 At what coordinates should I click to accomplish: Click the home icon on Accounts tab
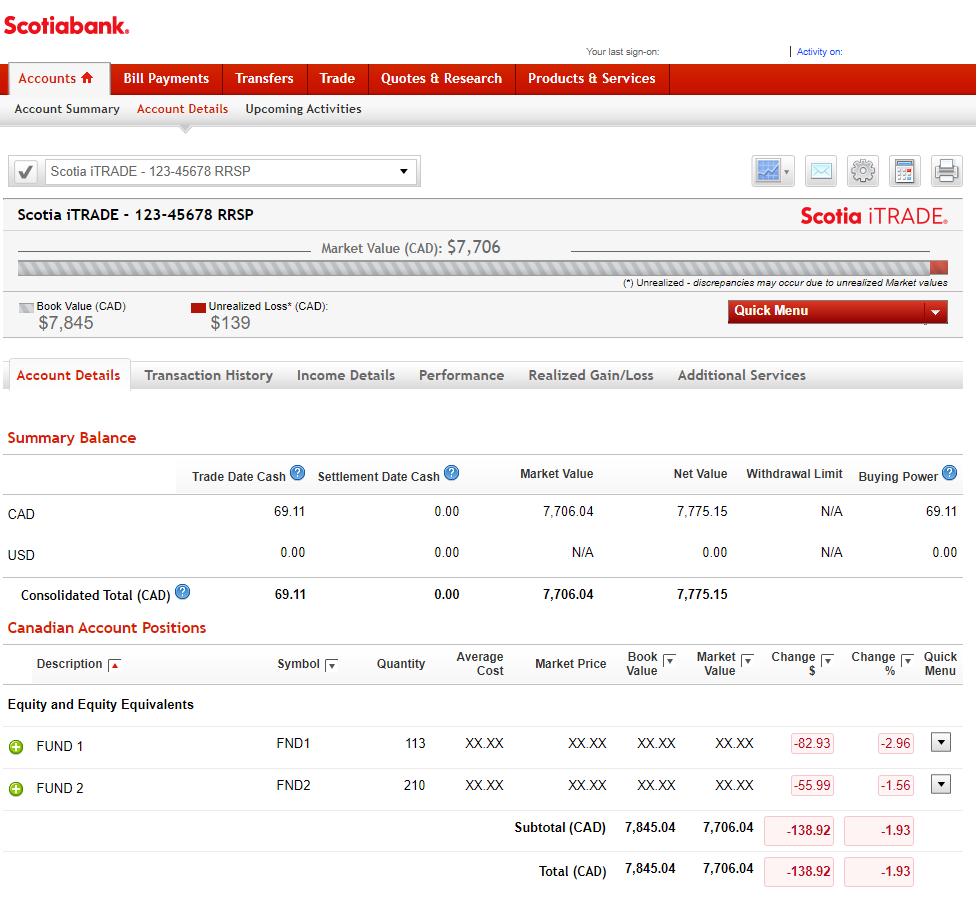[87, 78]
